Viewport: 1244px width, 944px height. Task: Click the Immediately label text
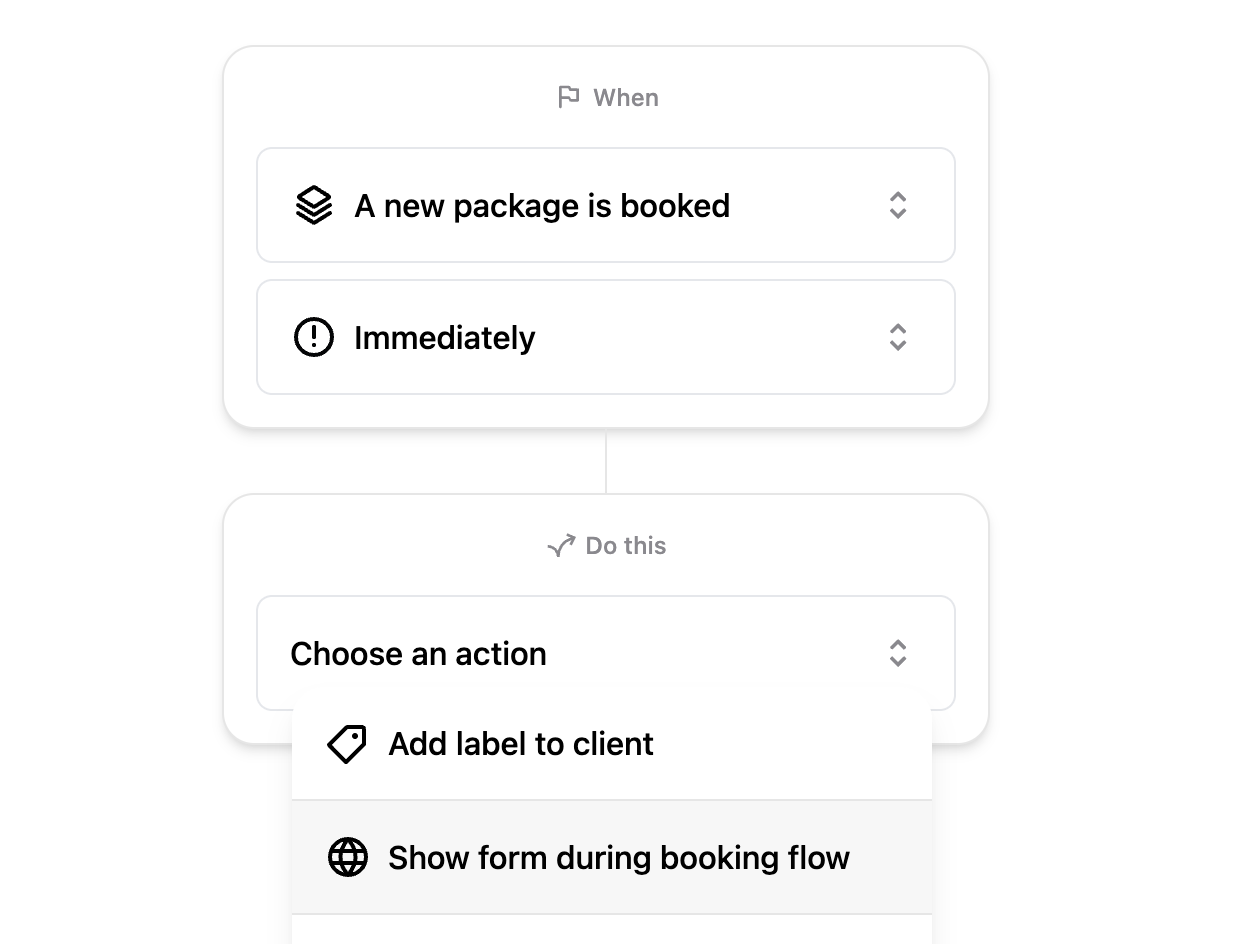pos(445,338)
